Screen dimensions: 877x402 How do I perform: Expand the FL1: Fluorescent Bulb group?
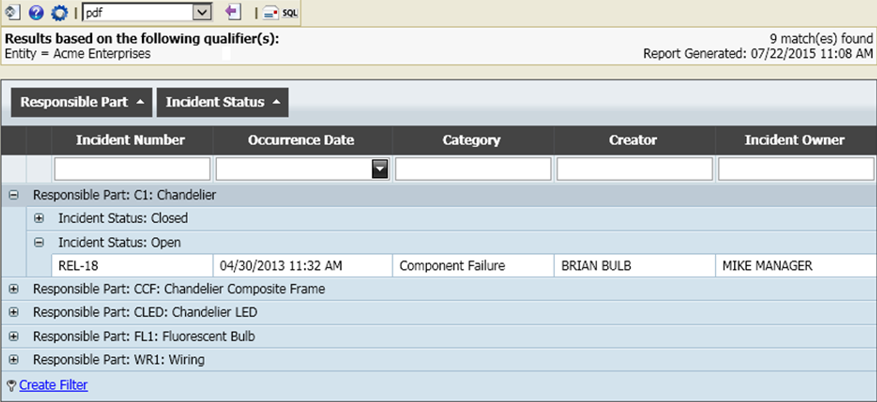14,336
